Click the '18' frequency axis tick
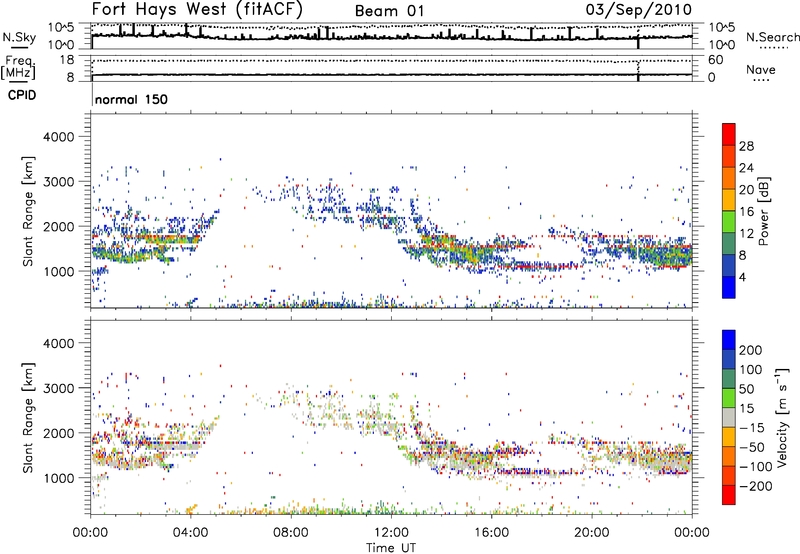800x554 pixels. [67, 60]
